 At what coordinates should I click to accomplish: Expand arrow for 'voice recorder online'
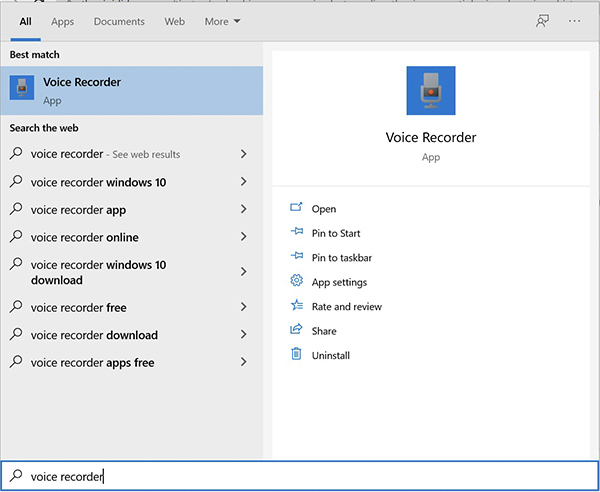pyautogui.click(x=243, y=236)
